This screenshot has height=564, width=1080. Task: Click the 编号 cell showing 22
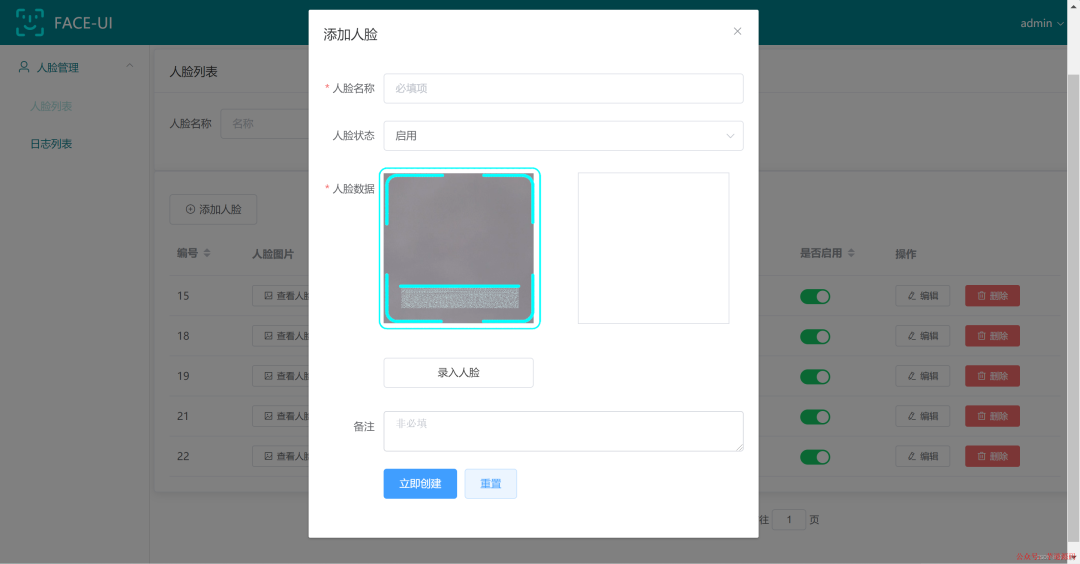183,456
